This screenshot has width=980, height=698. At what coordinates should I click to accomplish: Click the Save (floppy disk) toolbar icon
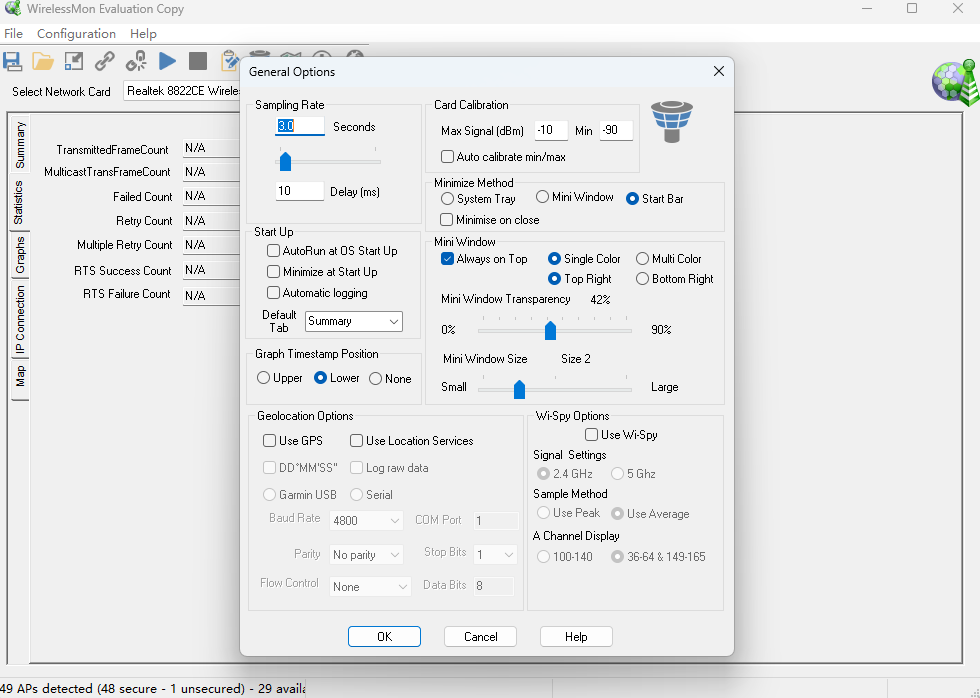pos(12,61)
